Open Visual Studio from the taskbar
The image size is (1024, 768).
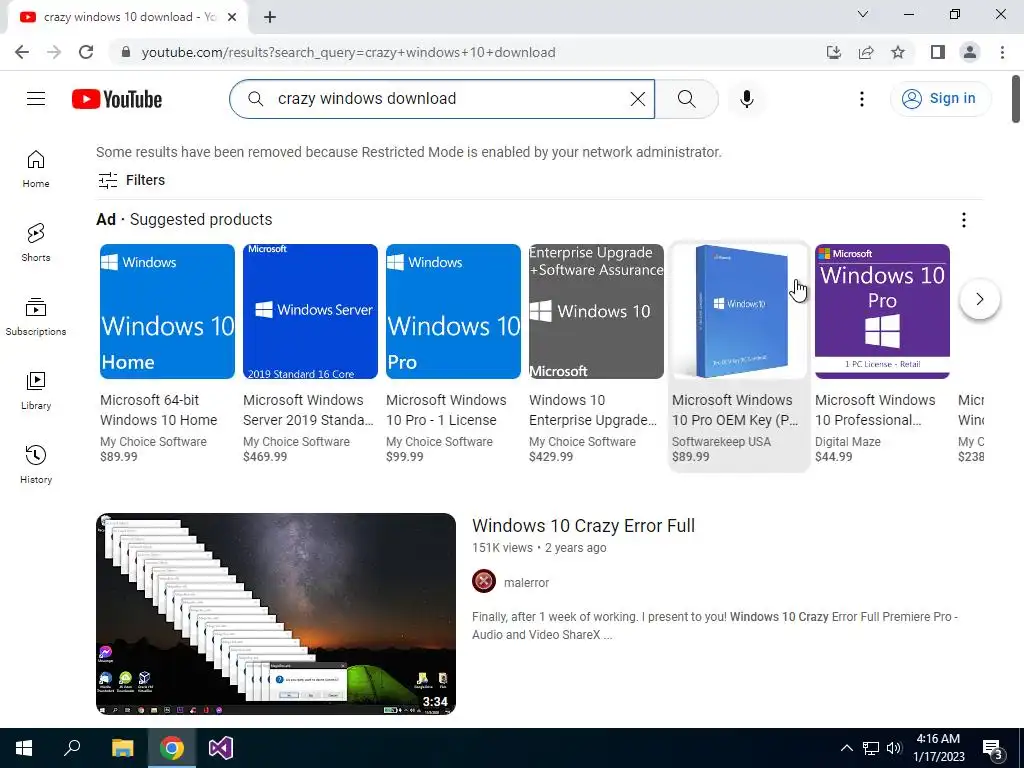tap(221, 748)
